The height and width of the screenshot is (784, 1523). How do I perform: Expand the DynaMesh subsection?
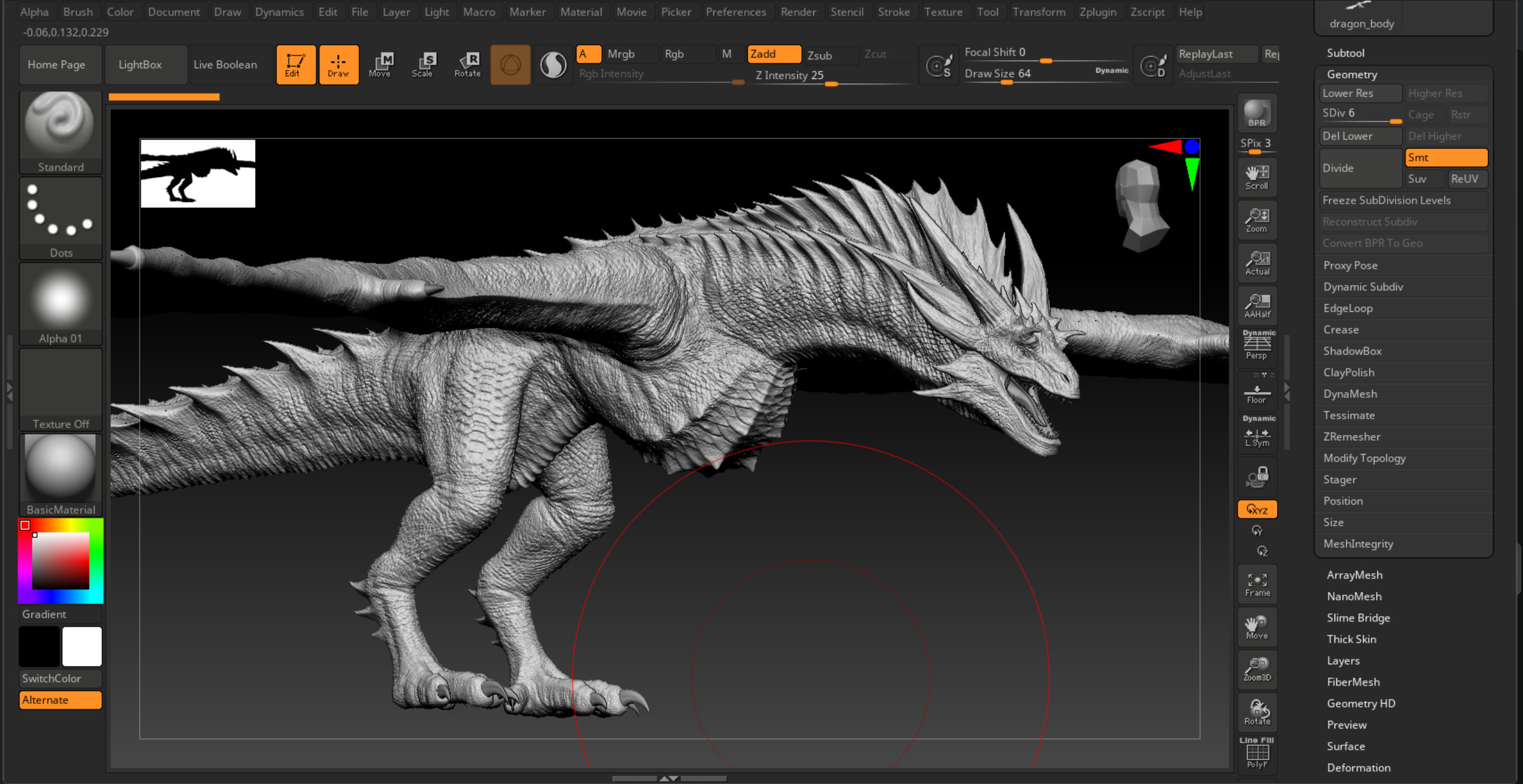[1350, 394]
